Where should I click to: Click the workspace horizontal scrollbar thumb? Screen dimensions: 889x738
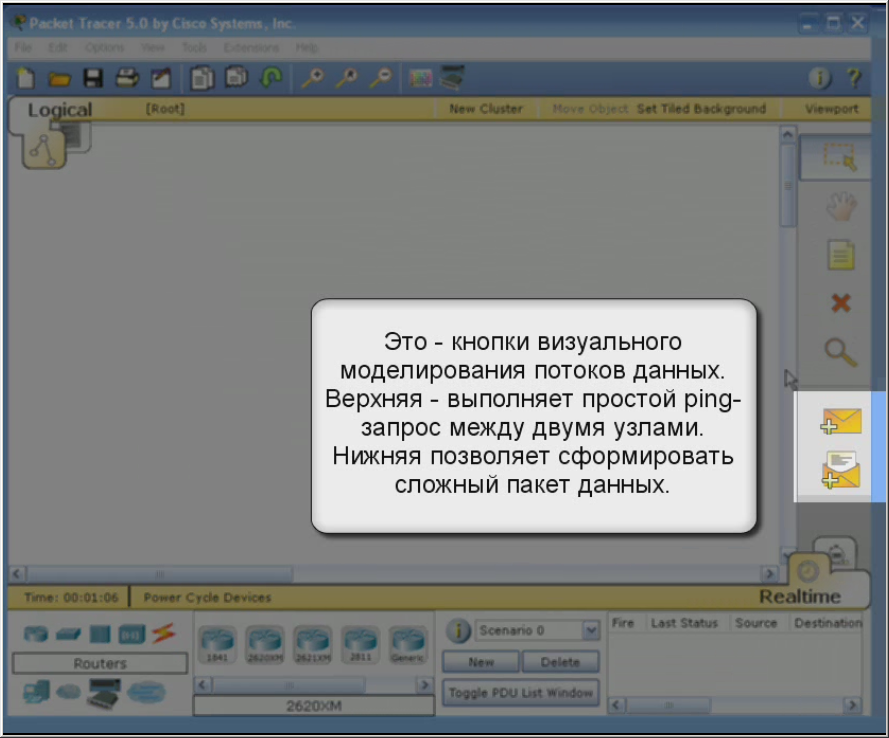click(160, 574)
